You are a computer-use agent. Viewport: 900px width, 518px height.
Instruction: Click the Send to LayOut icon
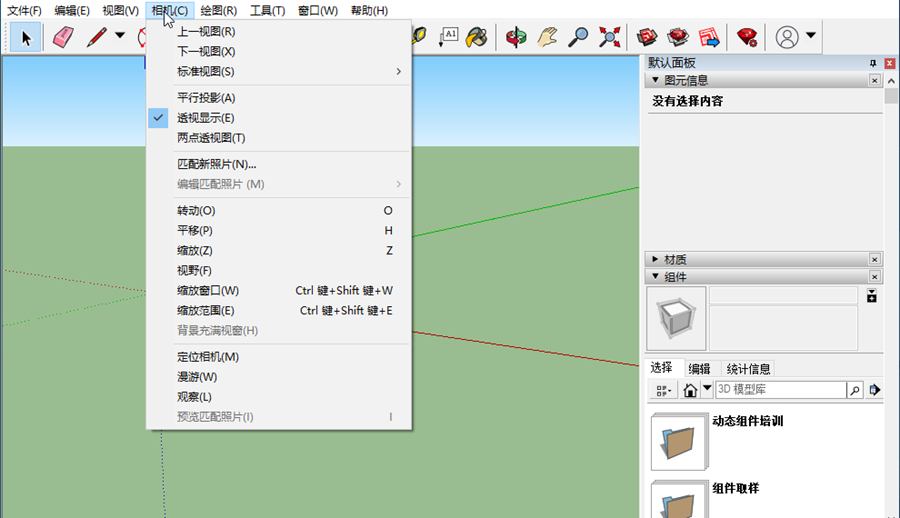pyautogui.click(x=709, y=37)
